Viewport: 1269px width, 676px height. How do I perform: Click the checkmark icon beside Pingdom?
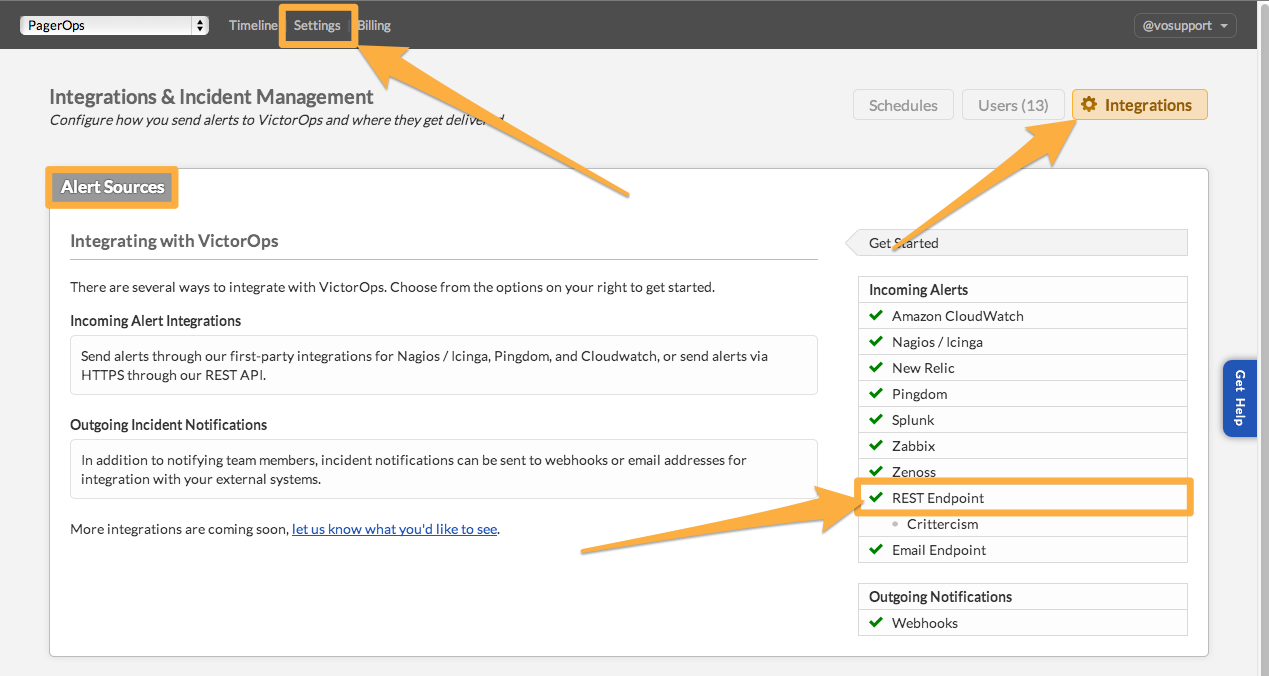click(x=876, y=393)
